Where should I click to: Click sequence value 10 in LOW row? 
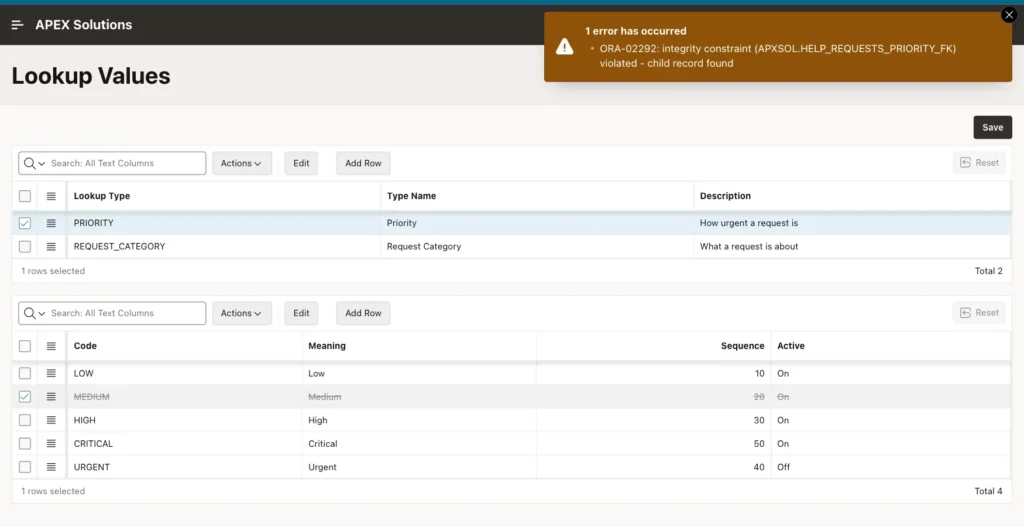click(654, 374)
